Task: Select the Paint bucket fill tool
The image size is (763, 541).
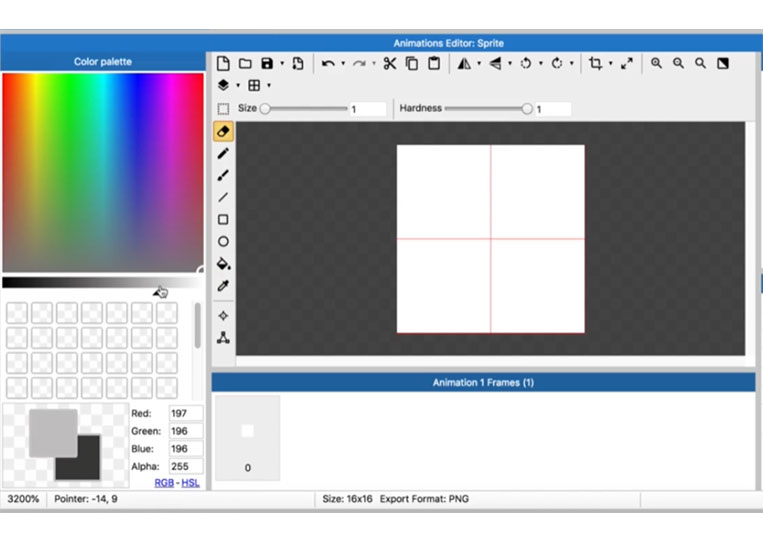Action: 223,264
